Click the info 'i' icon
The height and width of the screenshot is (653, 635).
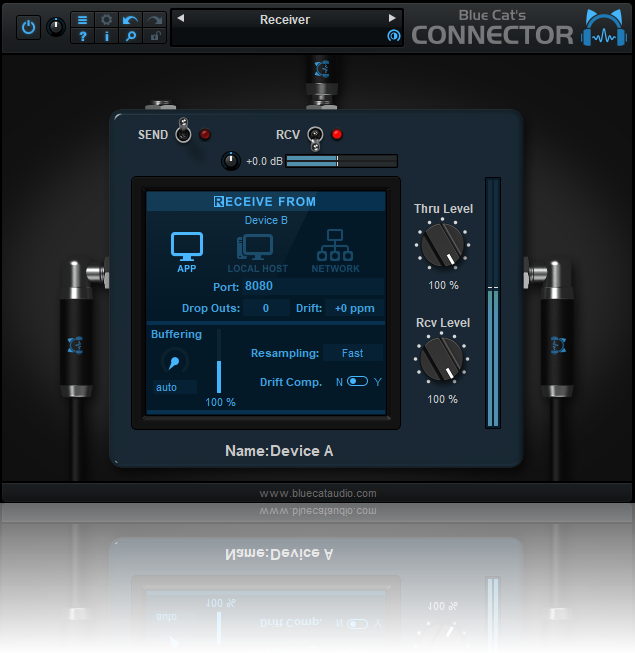tap(107, 36)
